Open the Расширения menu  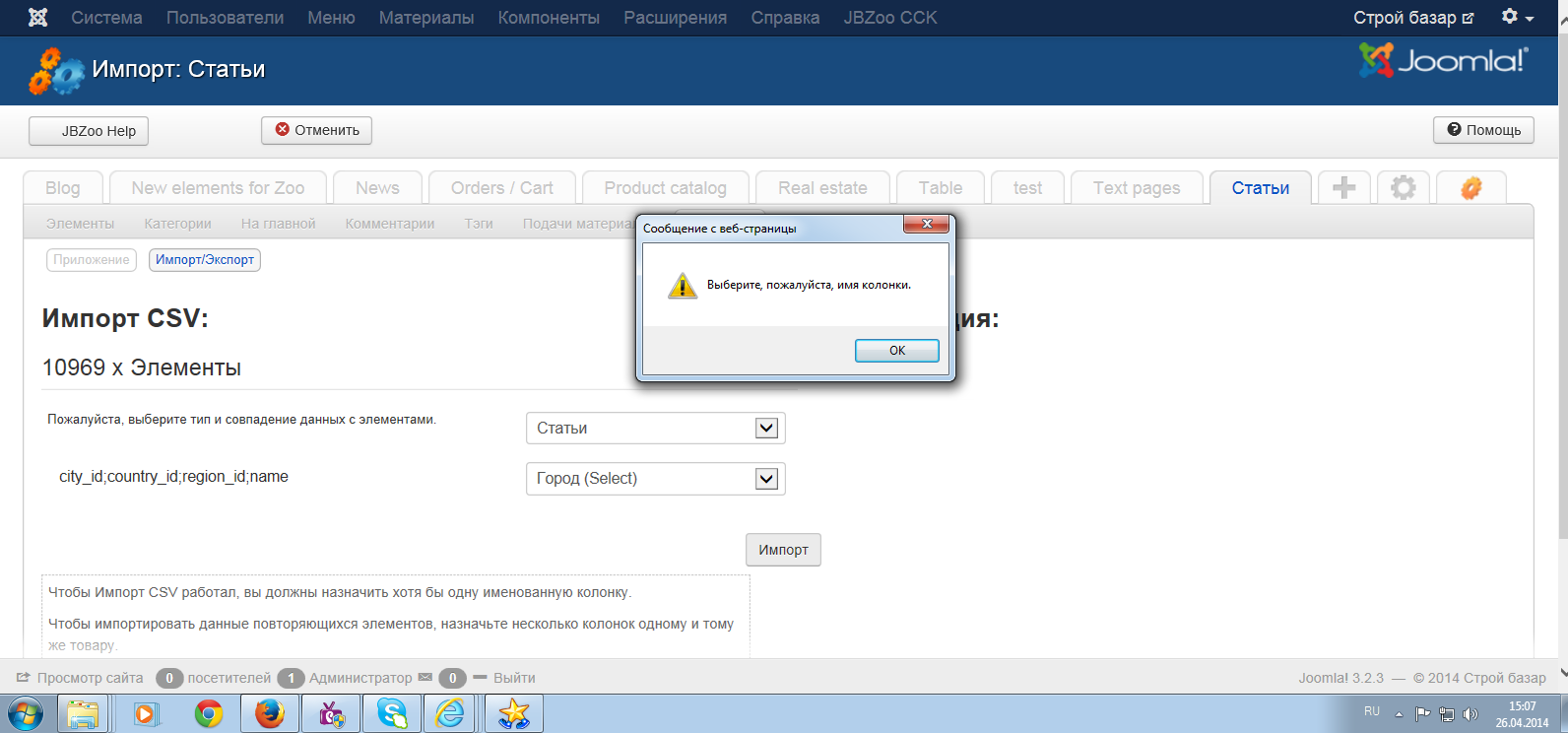tap(675, 18)
